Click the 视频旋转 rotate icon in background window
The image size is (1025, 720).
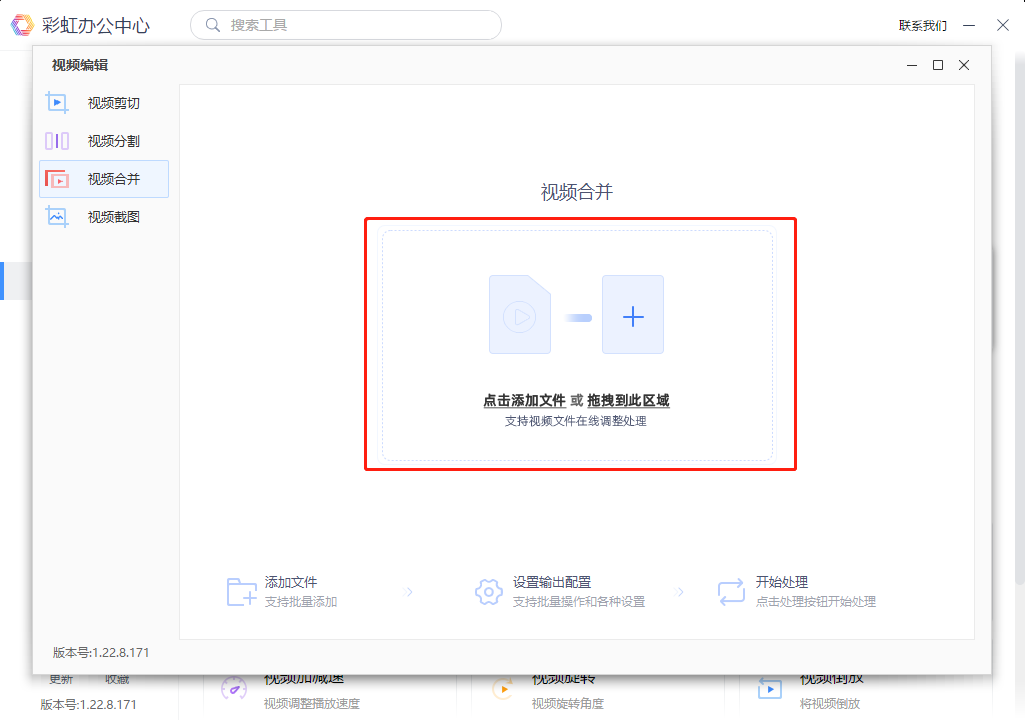[x=503, y=689]
